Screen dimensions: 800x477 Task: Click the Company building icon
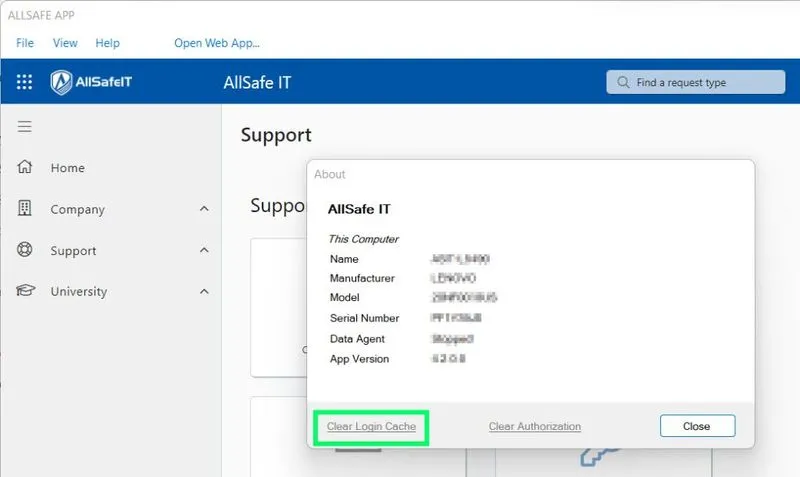point(24,208)
